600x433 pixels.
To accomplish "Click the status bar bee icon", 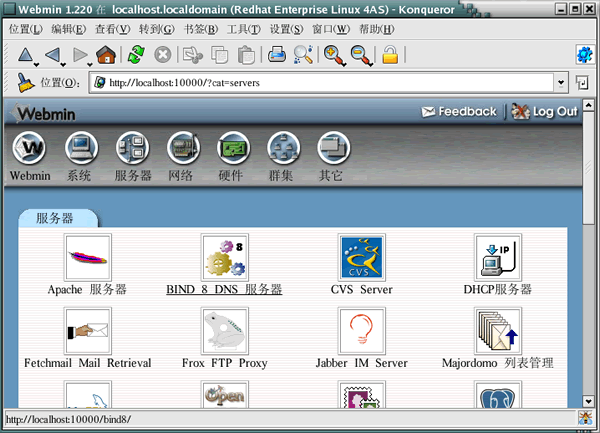I will [585, 418].
